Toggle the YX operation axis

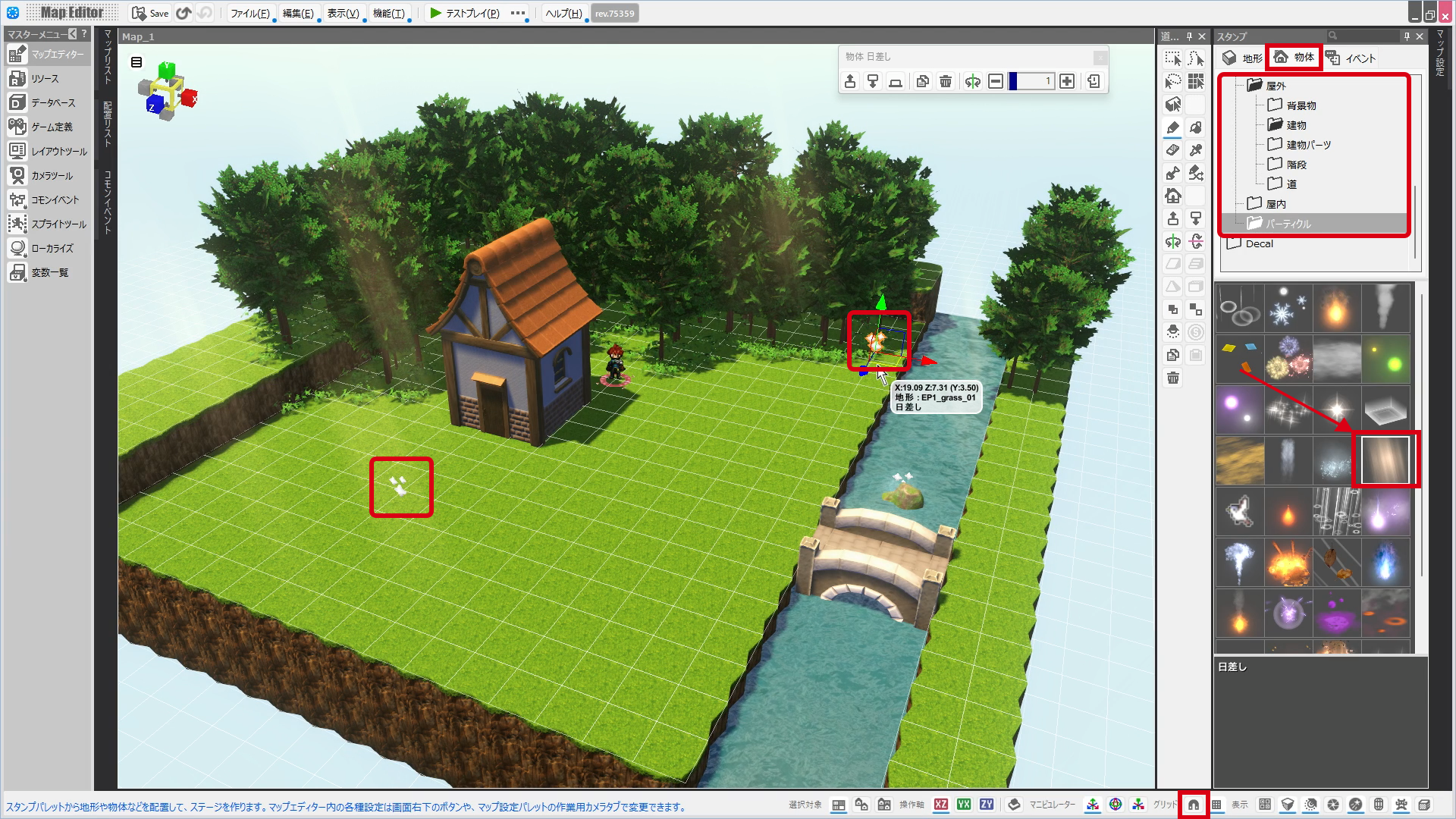964,805
